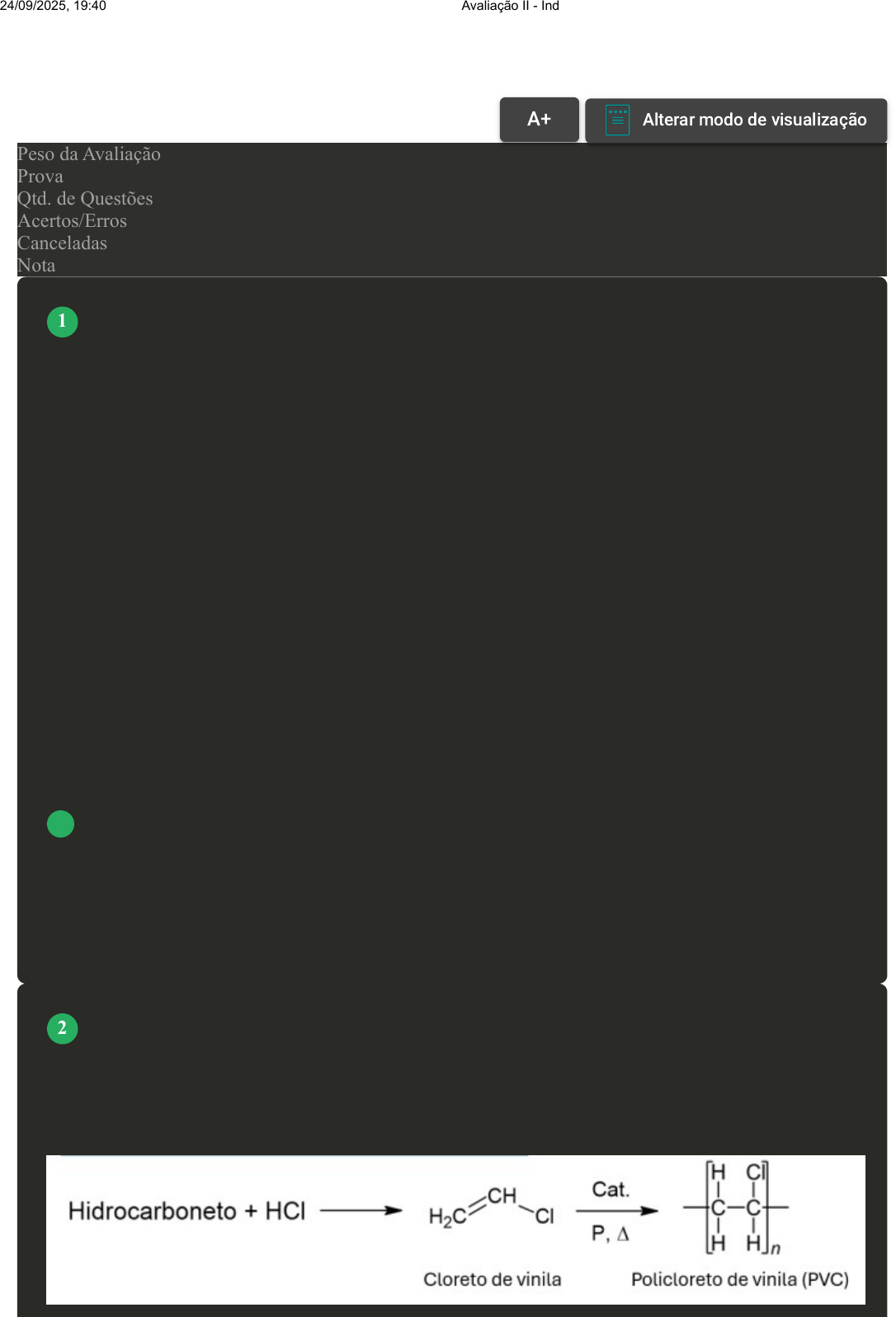The image size is (896, 1317).
Task: Click the Qtd. de Questões label
Action: (85, 199)
